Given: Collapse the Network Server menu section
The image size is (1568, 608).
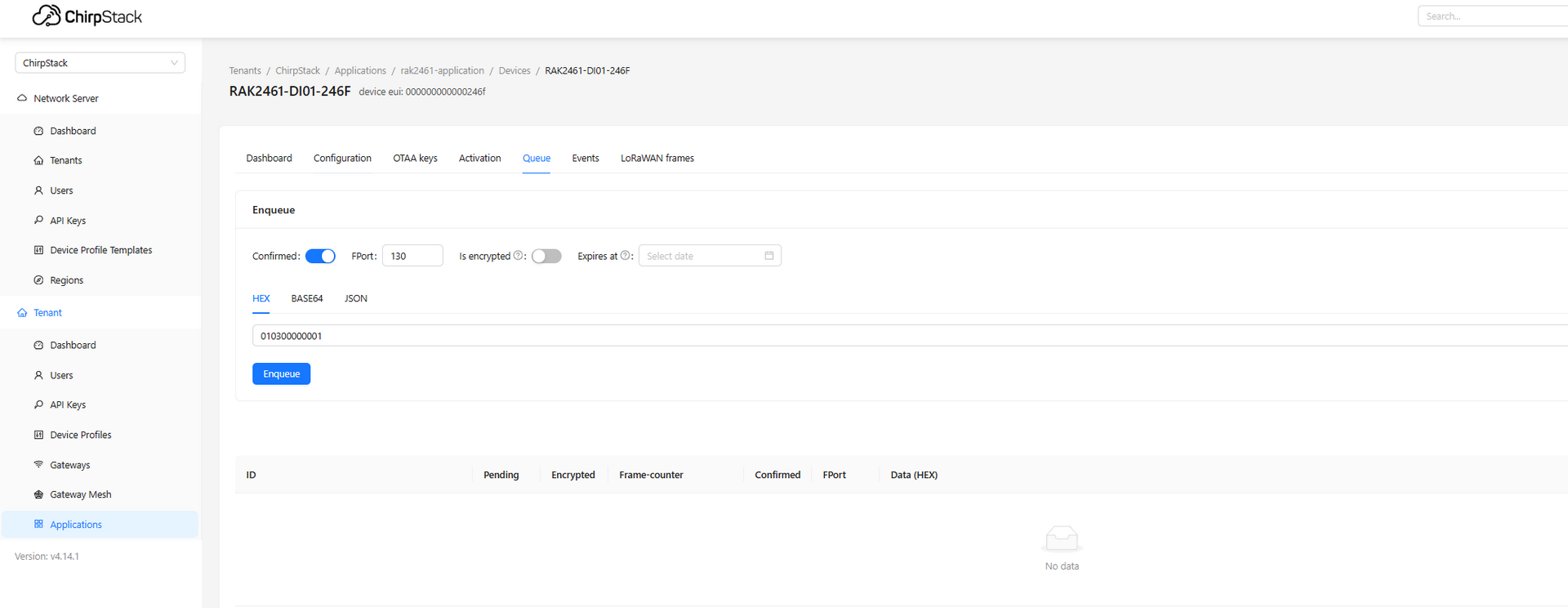Looking at the screenshot, I should pos(65,98).
